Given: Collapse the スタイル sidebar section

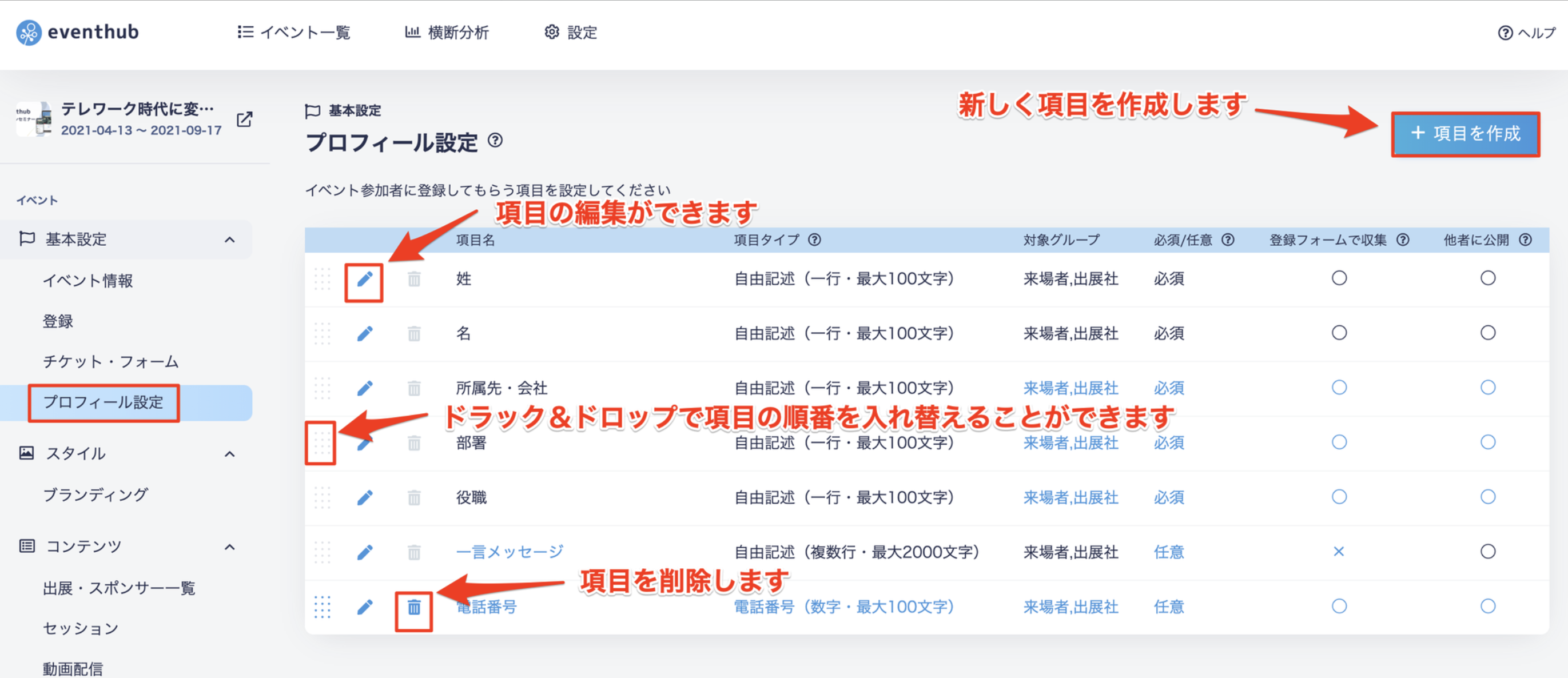Looking at the screenshot, I should pyautogui.click(x=229, y=454).
